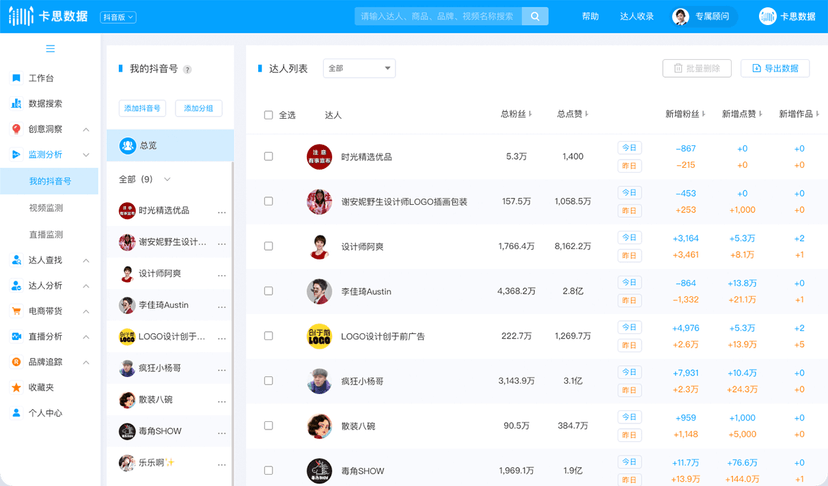This screenshot has height=486, width=828.
Task: Check the 李佳琦Austin row checkbox
Action: click(268, 291)
